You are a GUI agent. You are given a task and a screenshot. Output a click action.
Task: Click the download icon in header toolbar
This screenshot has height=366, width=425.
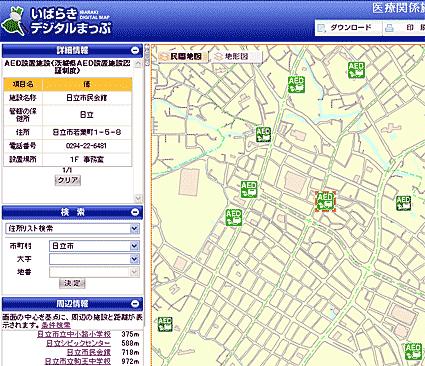click(x=322, y=28)
